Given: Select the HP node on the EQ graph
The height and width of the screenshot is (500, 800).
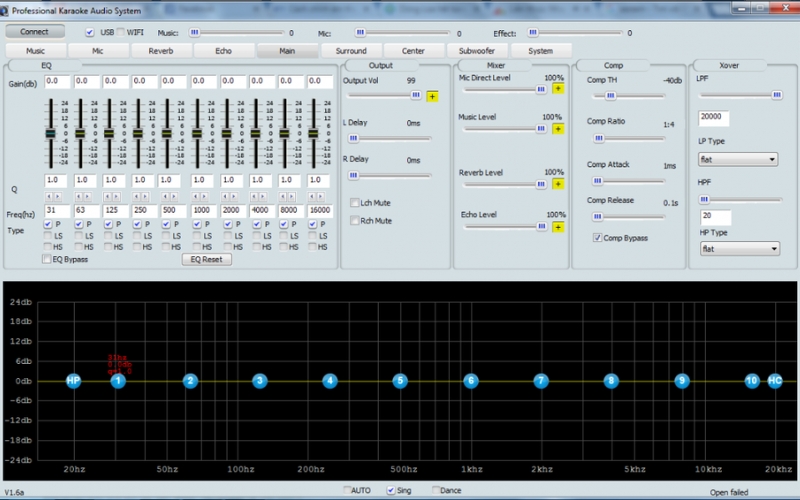Looking at the screenshot, I should [x=73, y=381].
